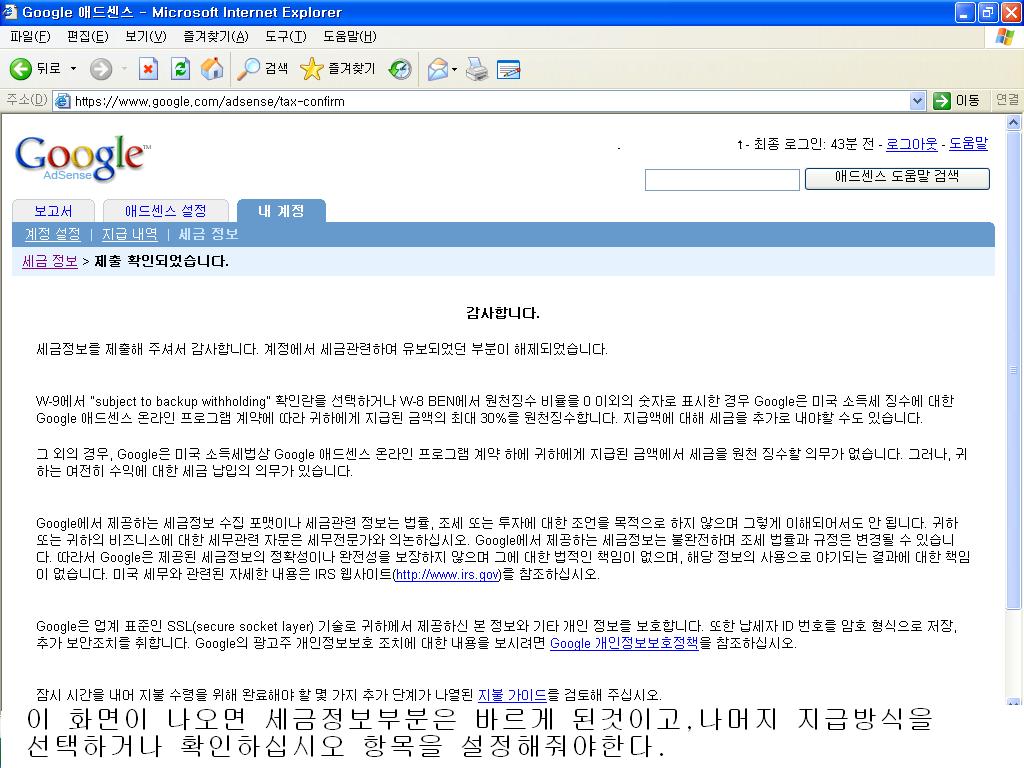Open the 지급 내역 sub-tab link
The image size is (1024, 768).
tap(129, 234)
